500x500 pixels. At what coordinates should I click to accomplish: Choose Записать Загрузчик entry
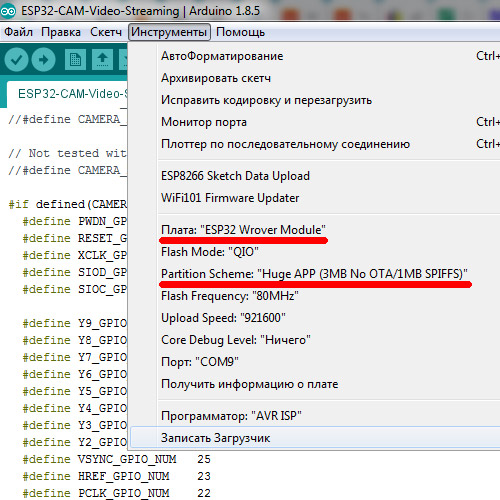[315, 438]
